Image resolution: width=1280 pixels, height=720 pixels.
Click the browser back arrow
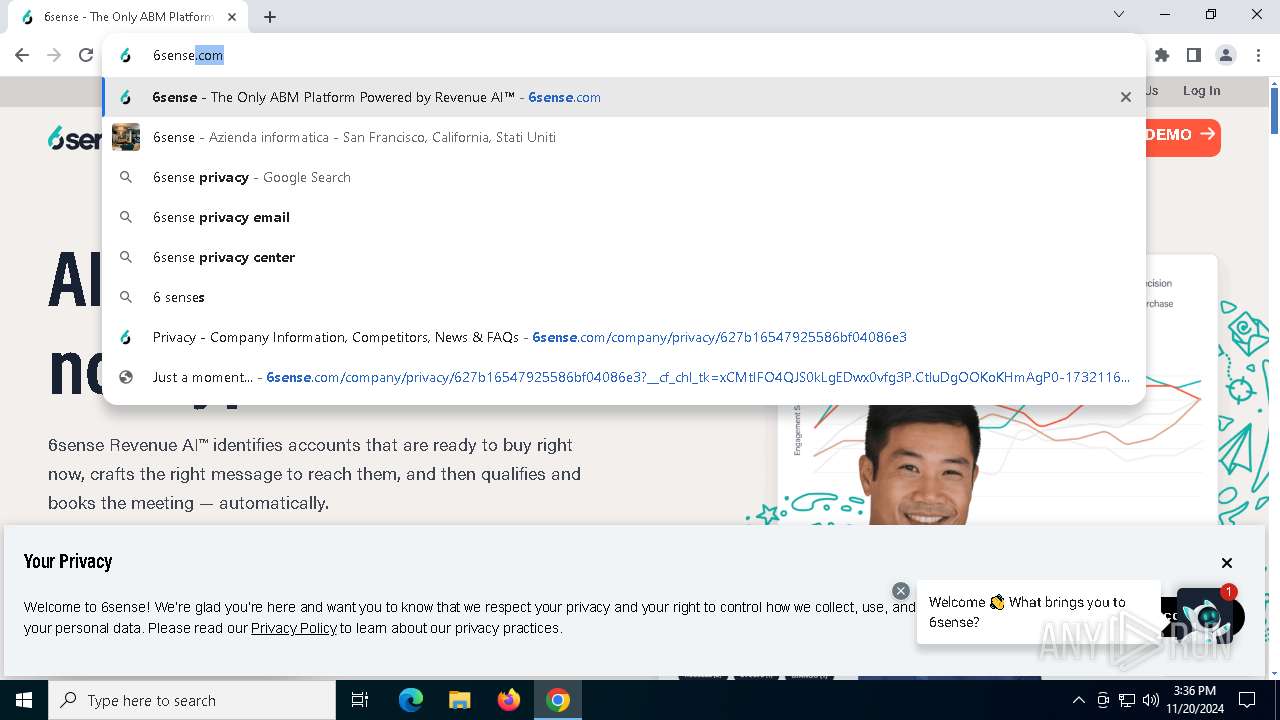coord(22,55)
